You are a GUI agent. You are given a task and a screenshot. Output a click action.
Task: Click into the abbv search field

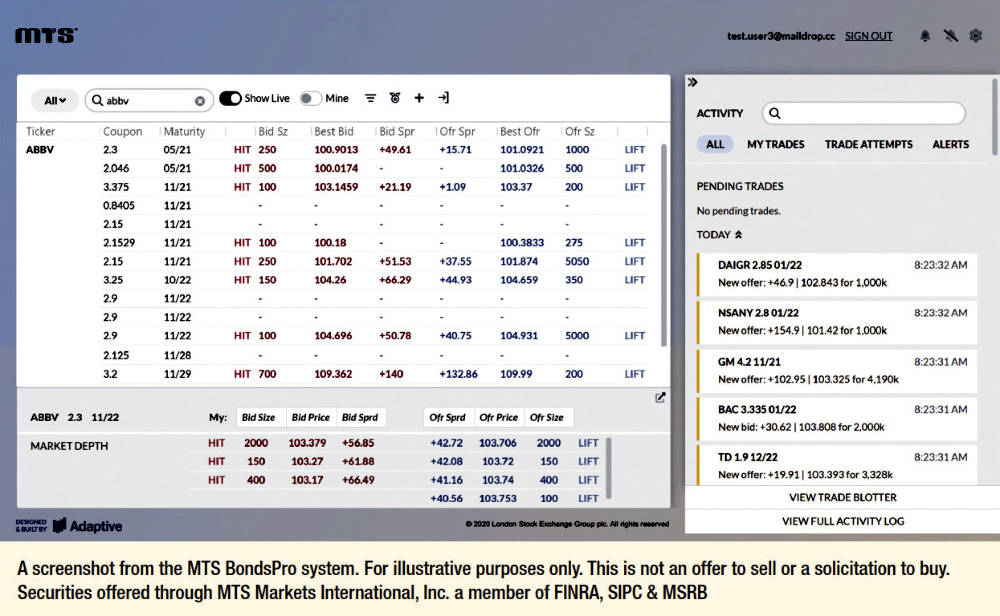point(149,101)
